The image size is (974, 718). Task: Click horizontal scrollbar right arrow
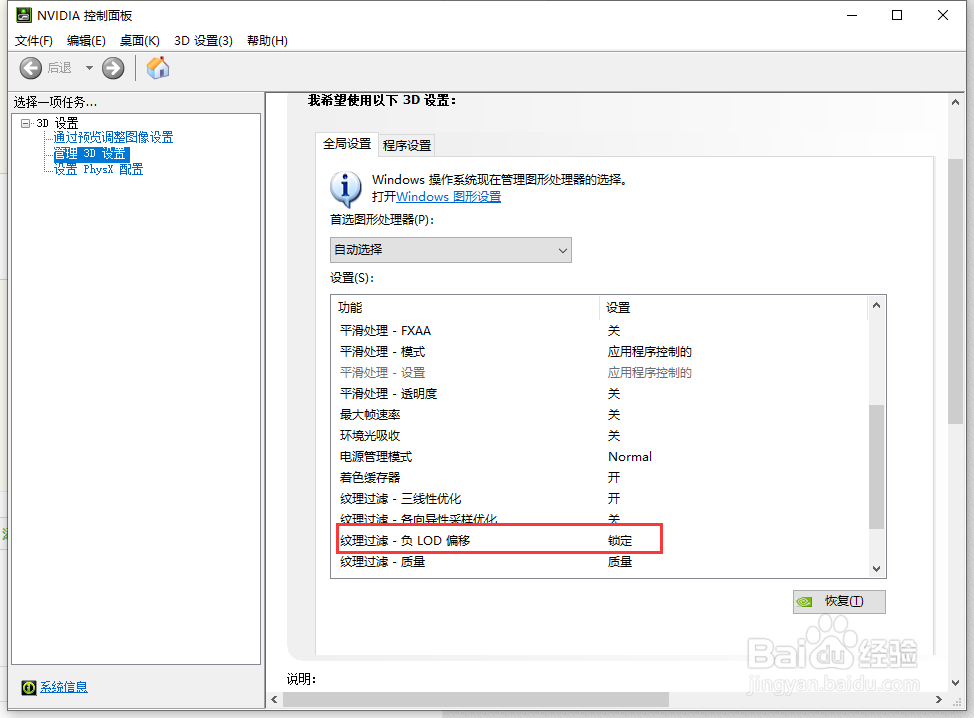[939, 699]
